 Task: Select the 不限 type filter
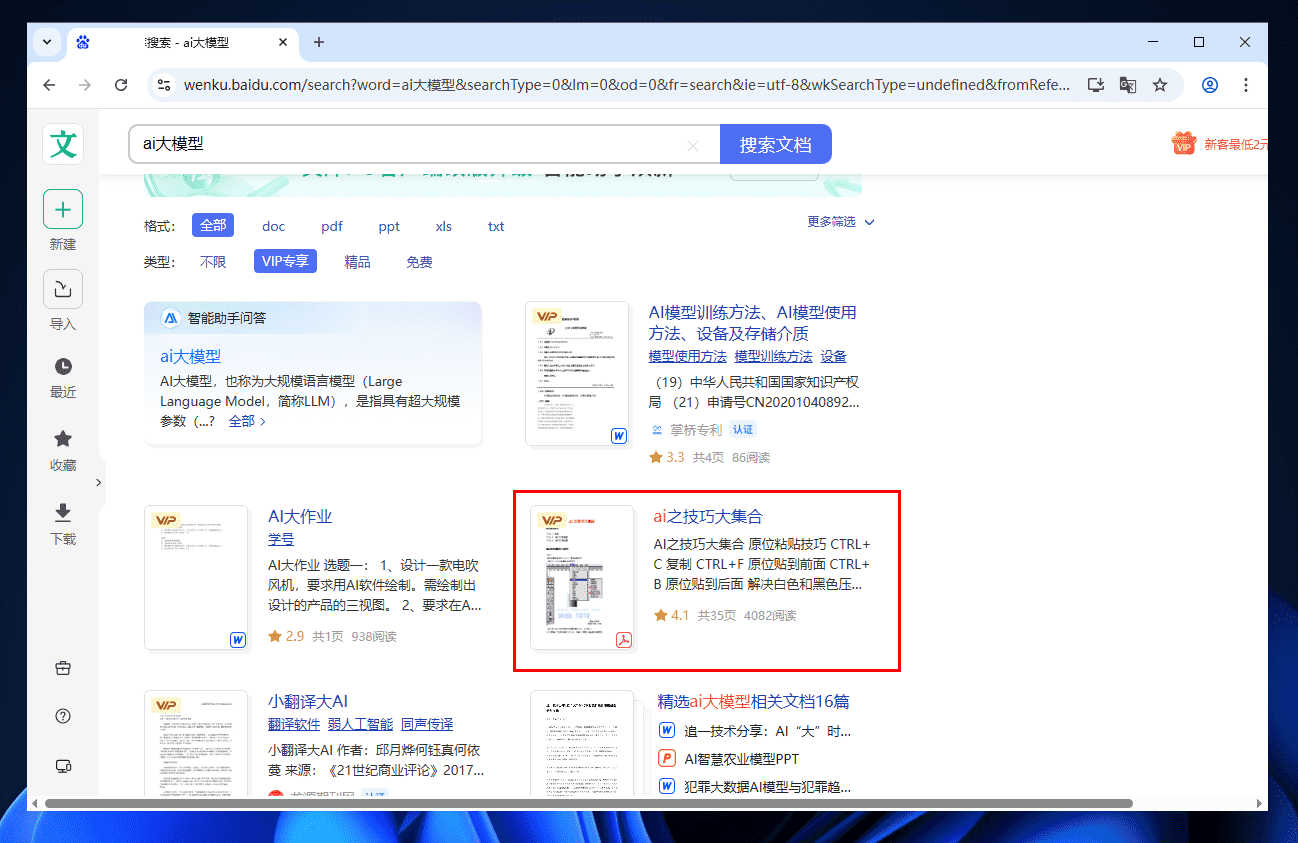(x=213, y=262)
